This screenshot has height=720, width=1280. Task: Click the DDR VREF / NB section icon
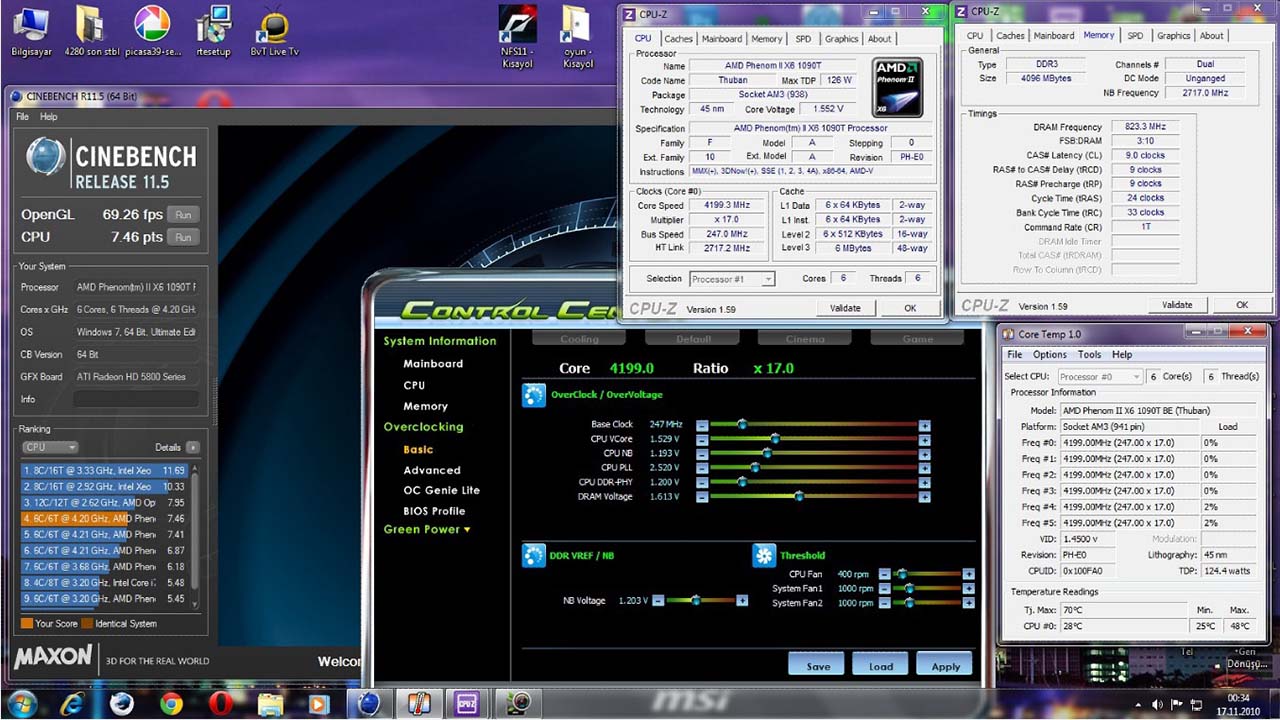pos(533,555)
